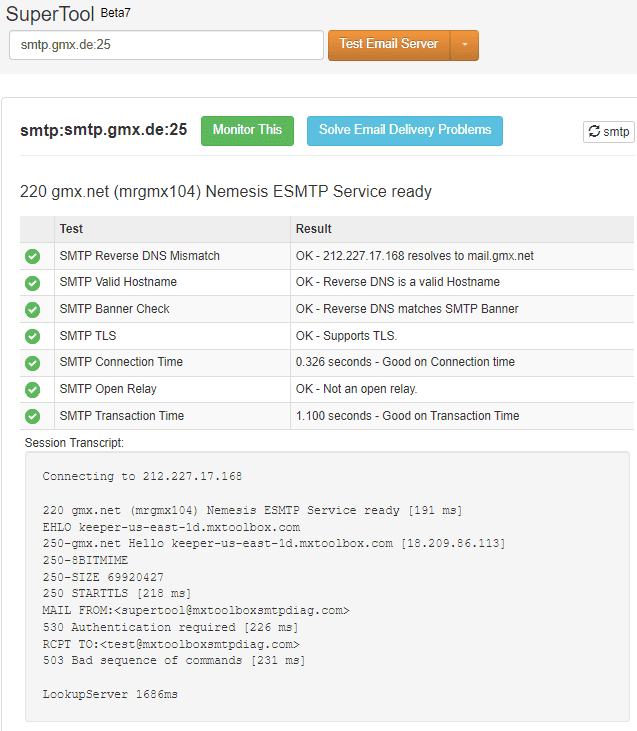
Task: Click transcript line '250 STARTTLS [218 ms]'
Action: [117, 593]
